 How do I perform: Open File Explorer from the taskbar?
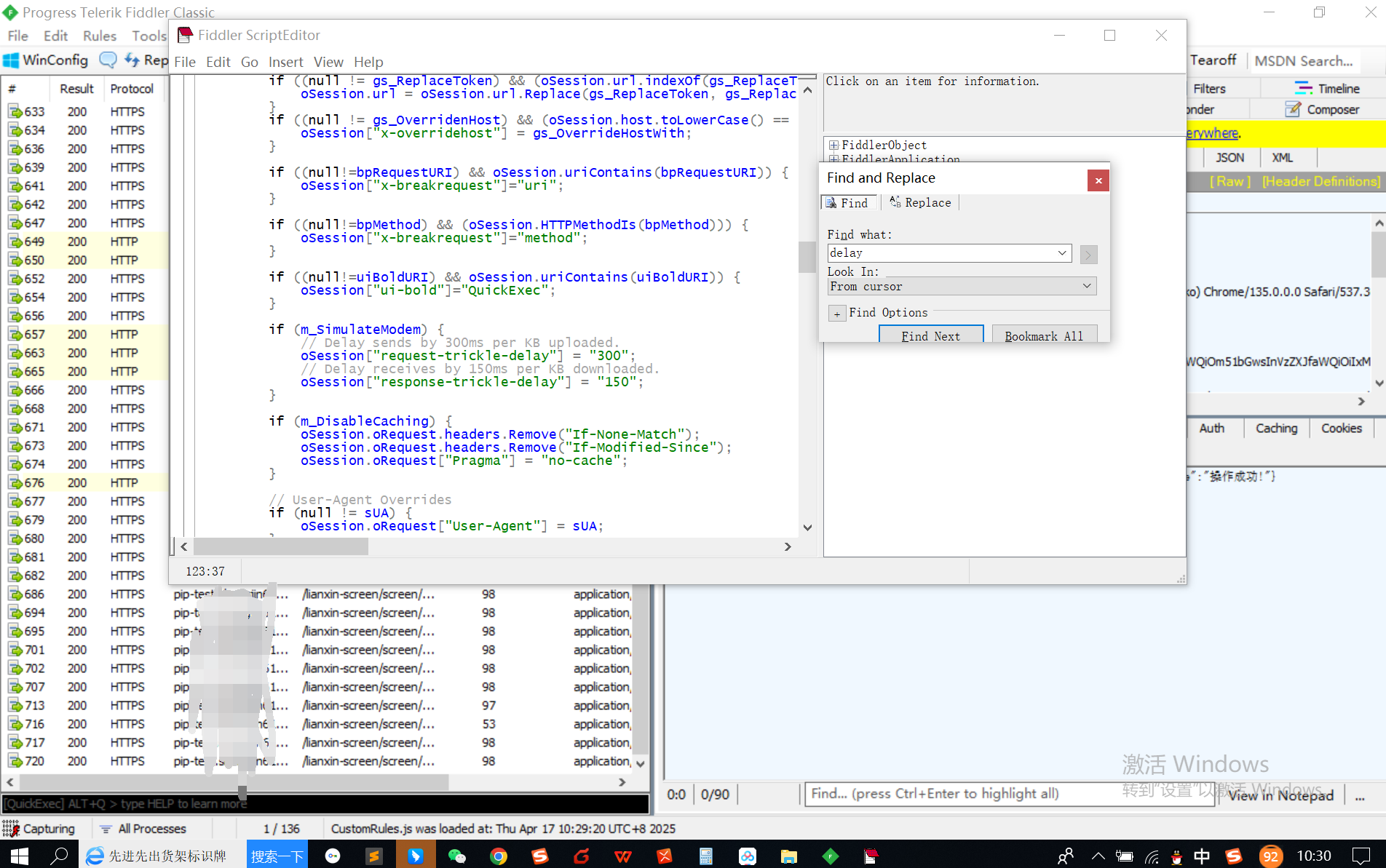coord(789,856)
